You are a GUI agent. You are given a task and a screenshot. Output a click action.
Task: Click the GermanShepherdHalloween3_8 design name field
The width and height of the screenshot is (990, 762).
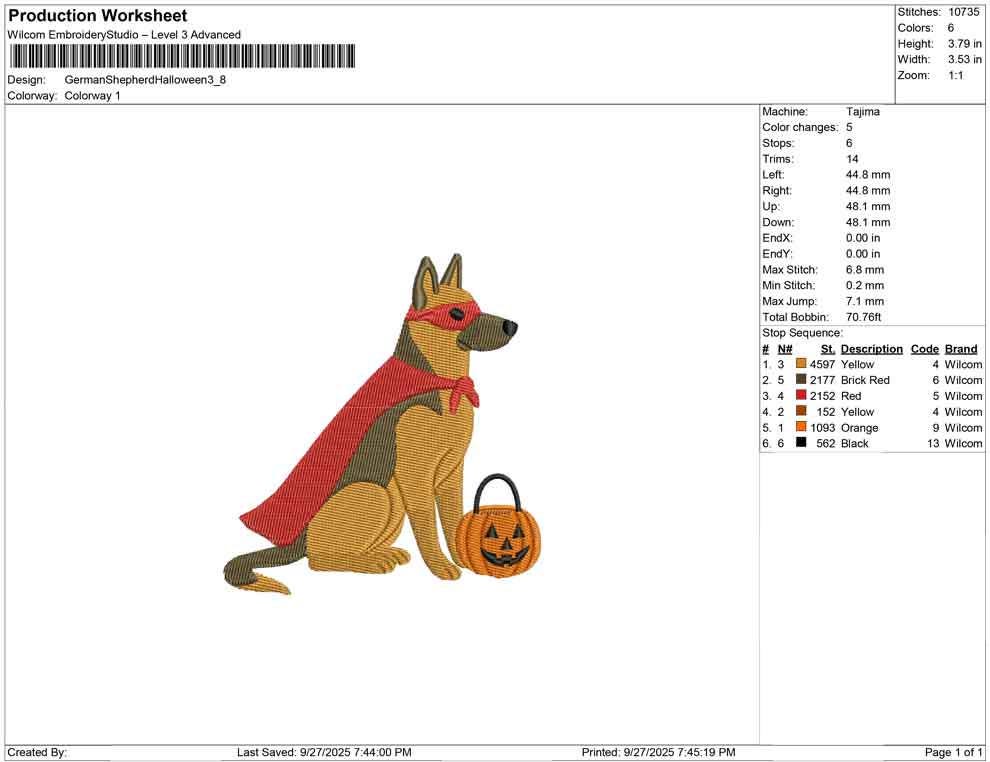point(146,80)
